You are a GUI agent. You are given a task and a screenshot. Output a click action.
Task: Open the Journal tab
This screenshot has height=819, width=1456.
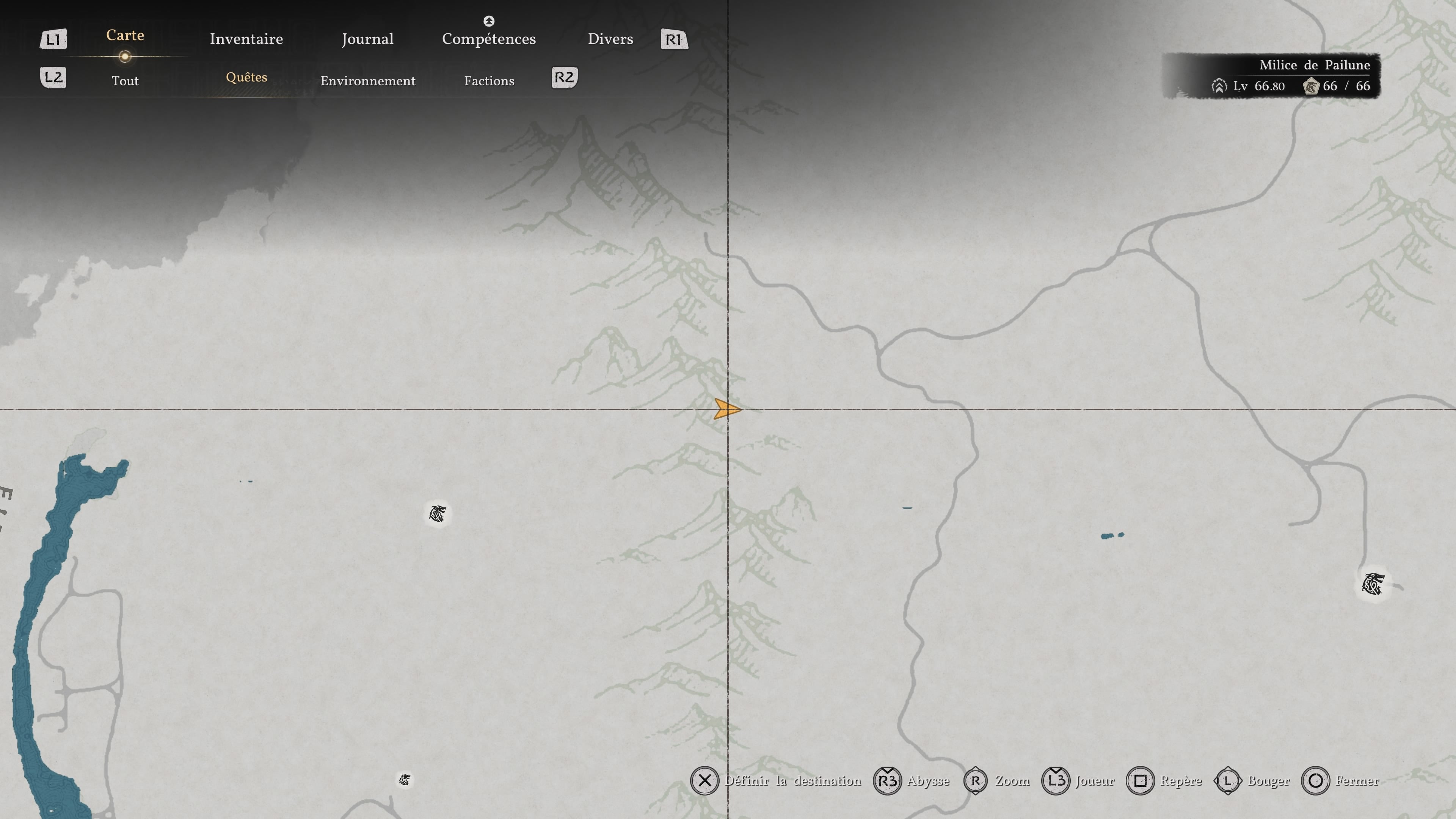click(x=367, y=39)
